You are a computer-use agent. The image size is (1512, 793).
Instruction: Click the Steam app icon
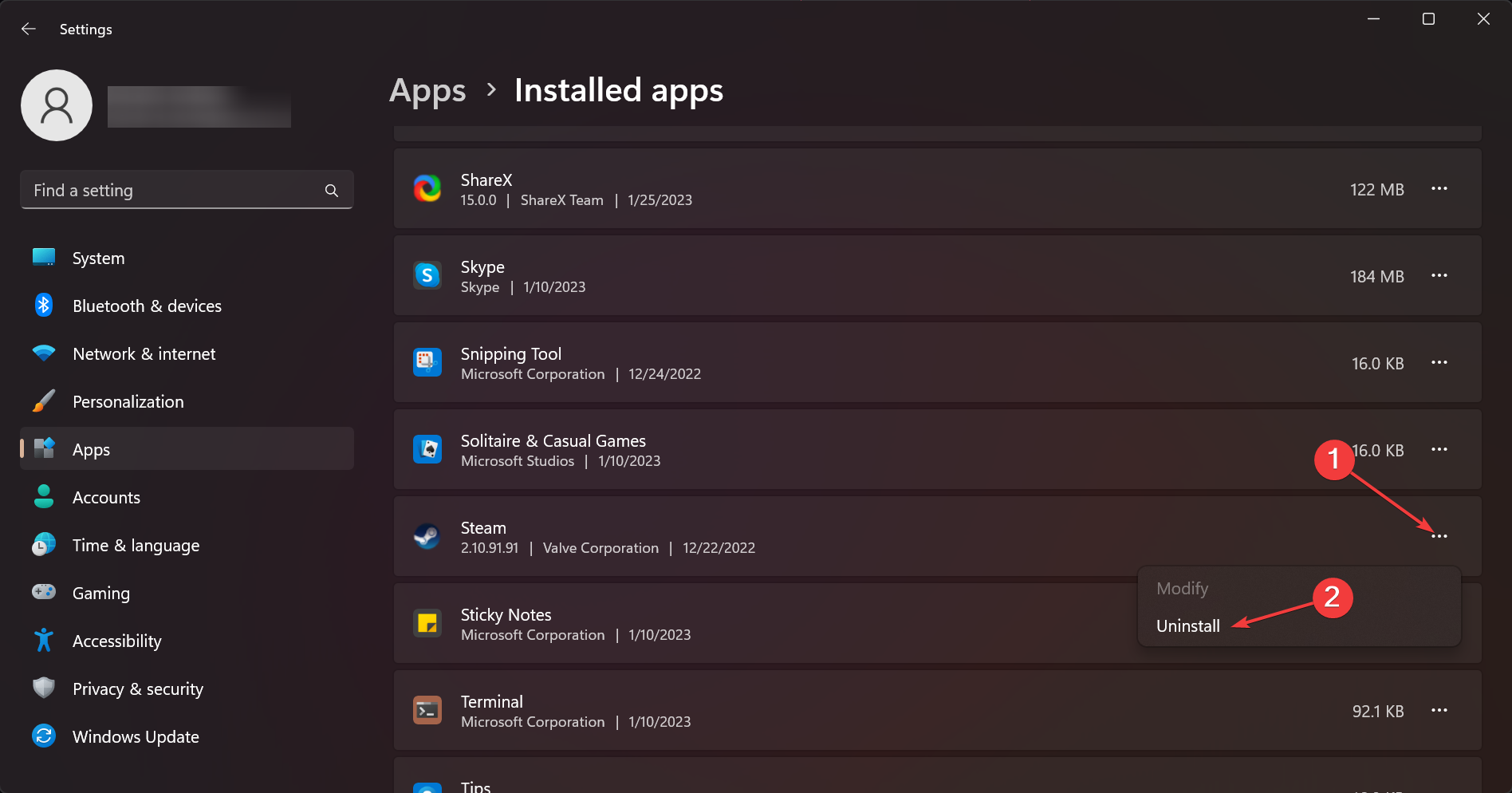427,537
